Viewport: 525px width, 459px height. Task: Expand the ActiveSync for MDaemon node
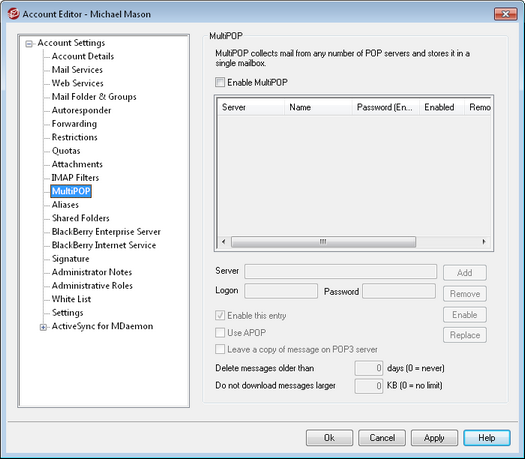[43, 327]
